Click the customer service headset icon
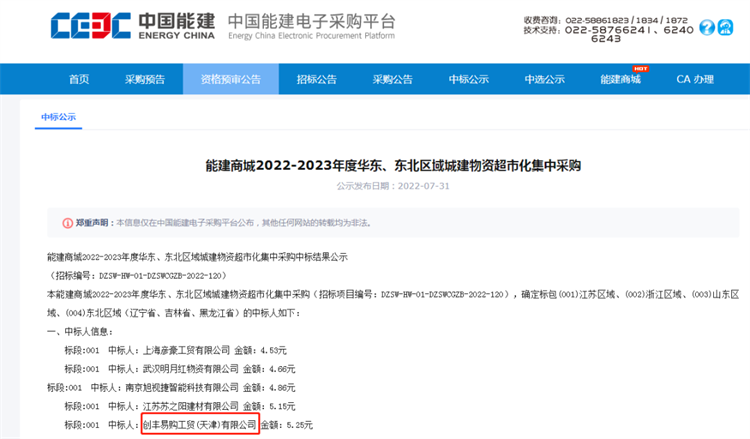Viewport: 750px width, 439px height. (725, 27)
